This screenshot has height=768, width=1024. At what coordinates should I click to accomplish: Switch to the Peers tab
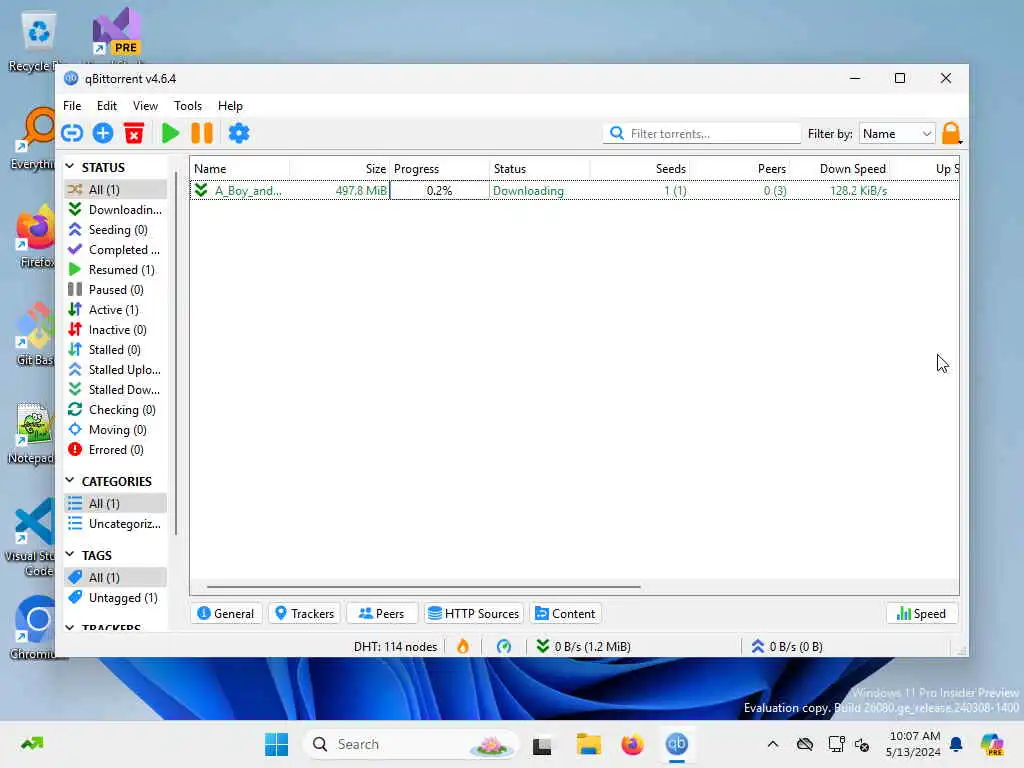click(381, 614)
